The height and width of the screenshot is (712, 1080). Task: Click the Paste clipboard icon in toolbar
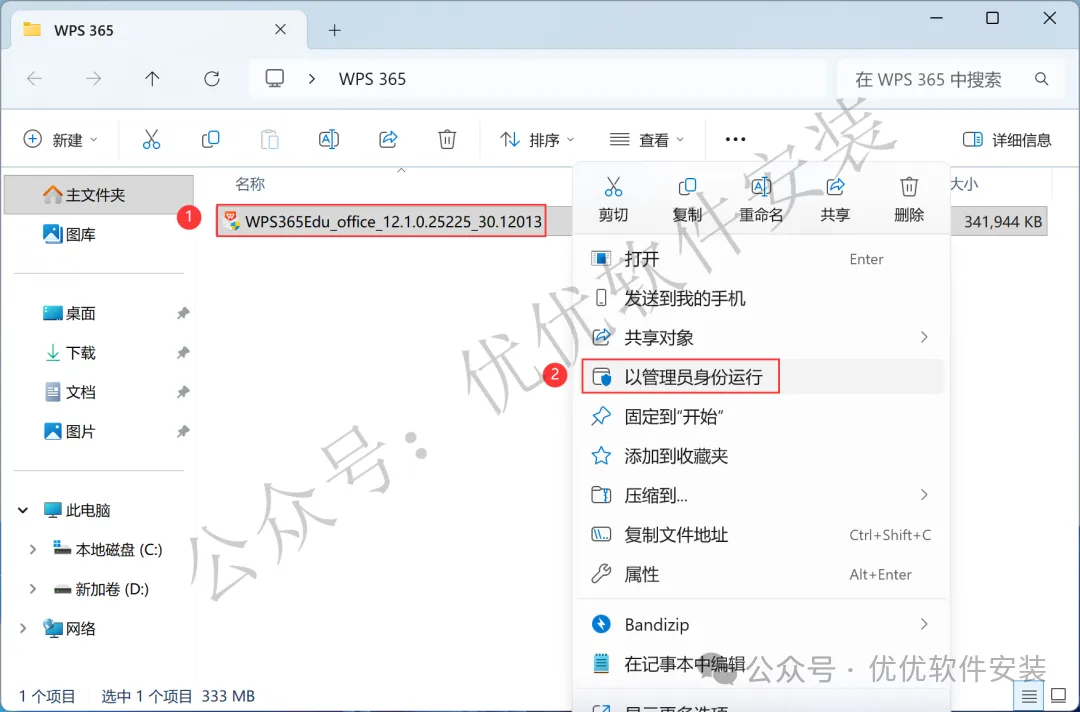tap(270, 140)
